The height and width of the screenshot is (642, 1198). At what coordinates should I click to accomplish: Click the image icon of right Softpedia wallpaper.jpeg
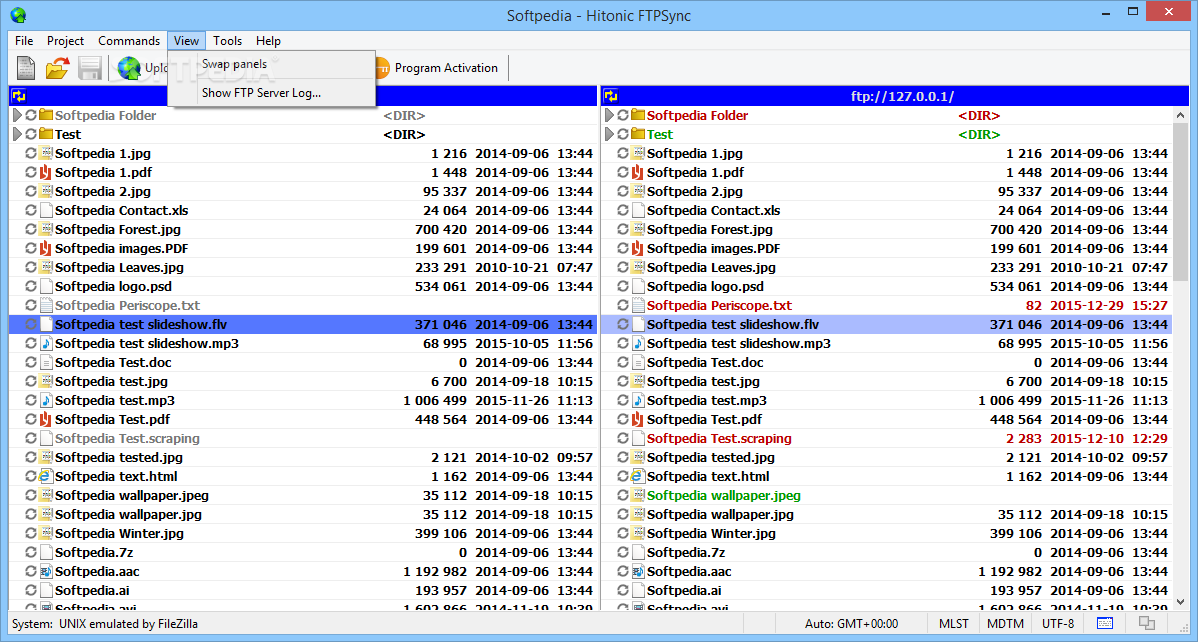point(637,495)
